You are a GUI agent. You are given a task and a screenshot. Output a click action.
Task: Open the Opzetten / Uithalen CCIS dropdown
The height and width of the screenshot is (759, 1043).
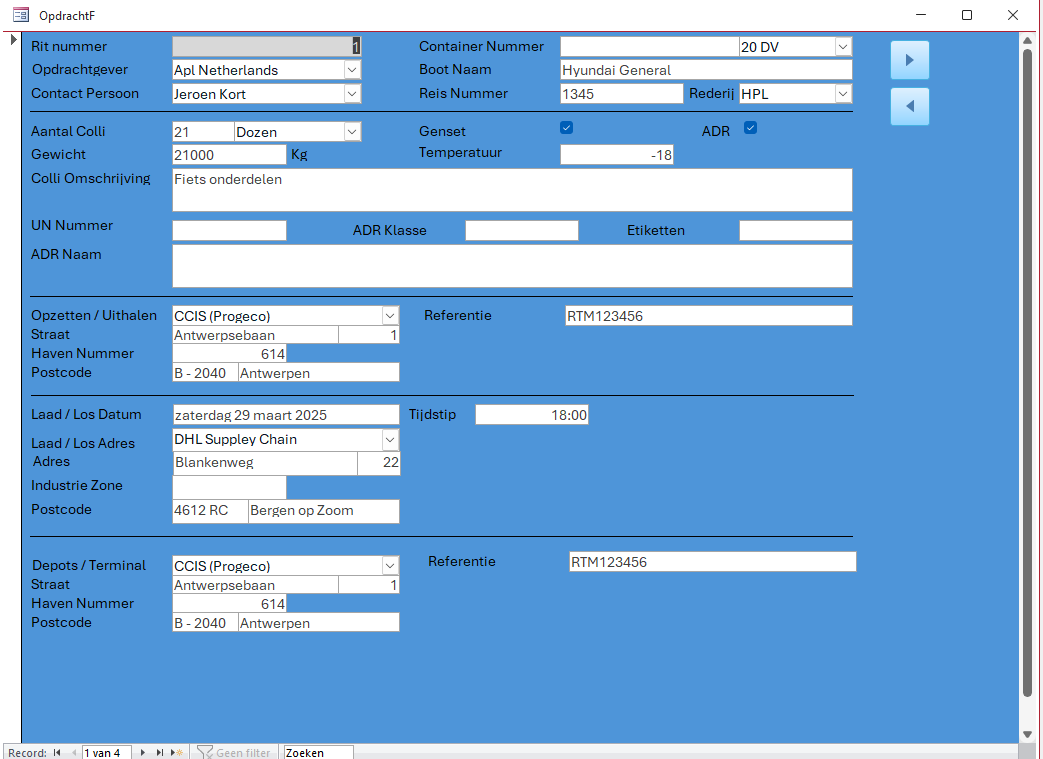point(391,314)
